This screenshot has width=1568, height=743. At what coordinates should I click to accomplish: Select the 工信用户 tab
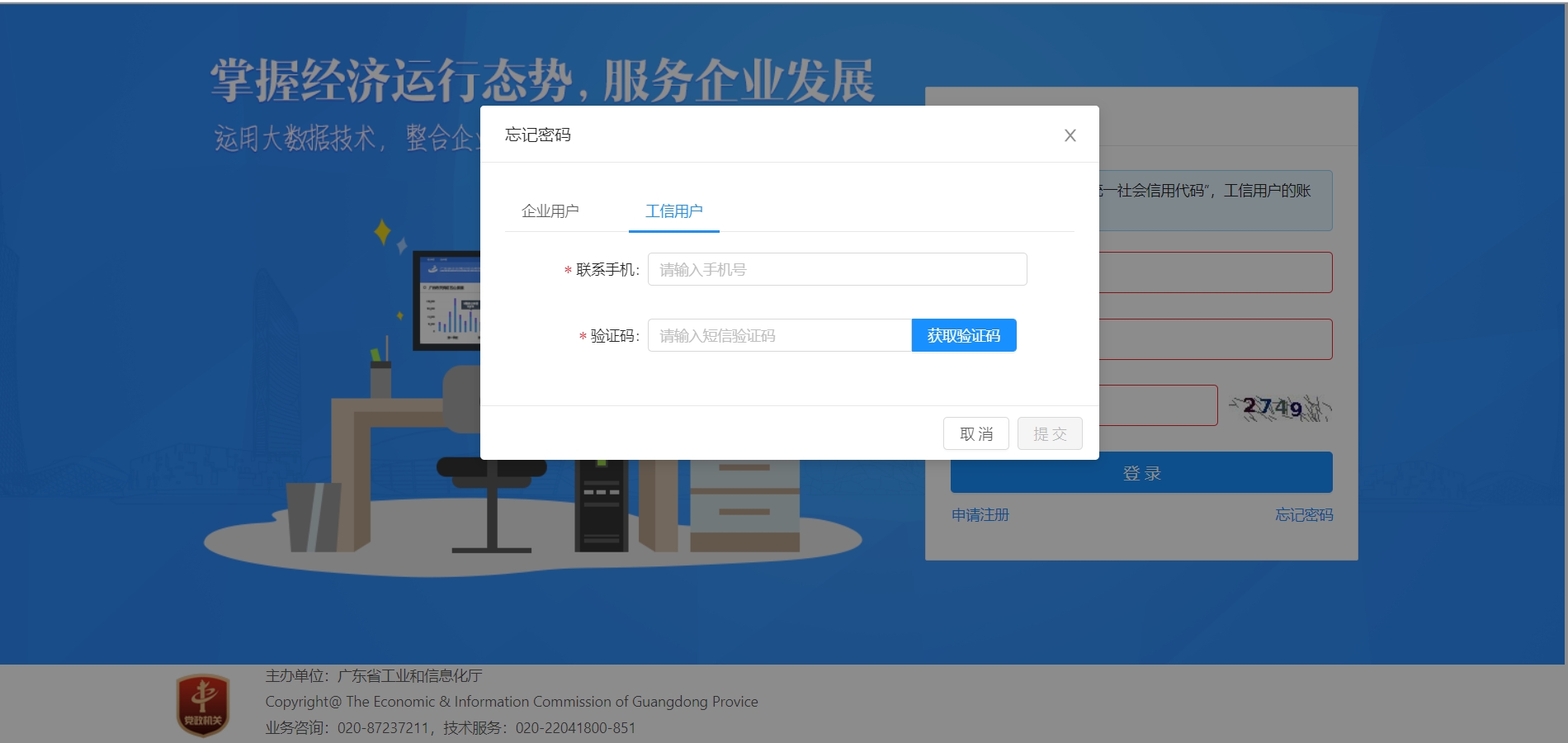674,211
